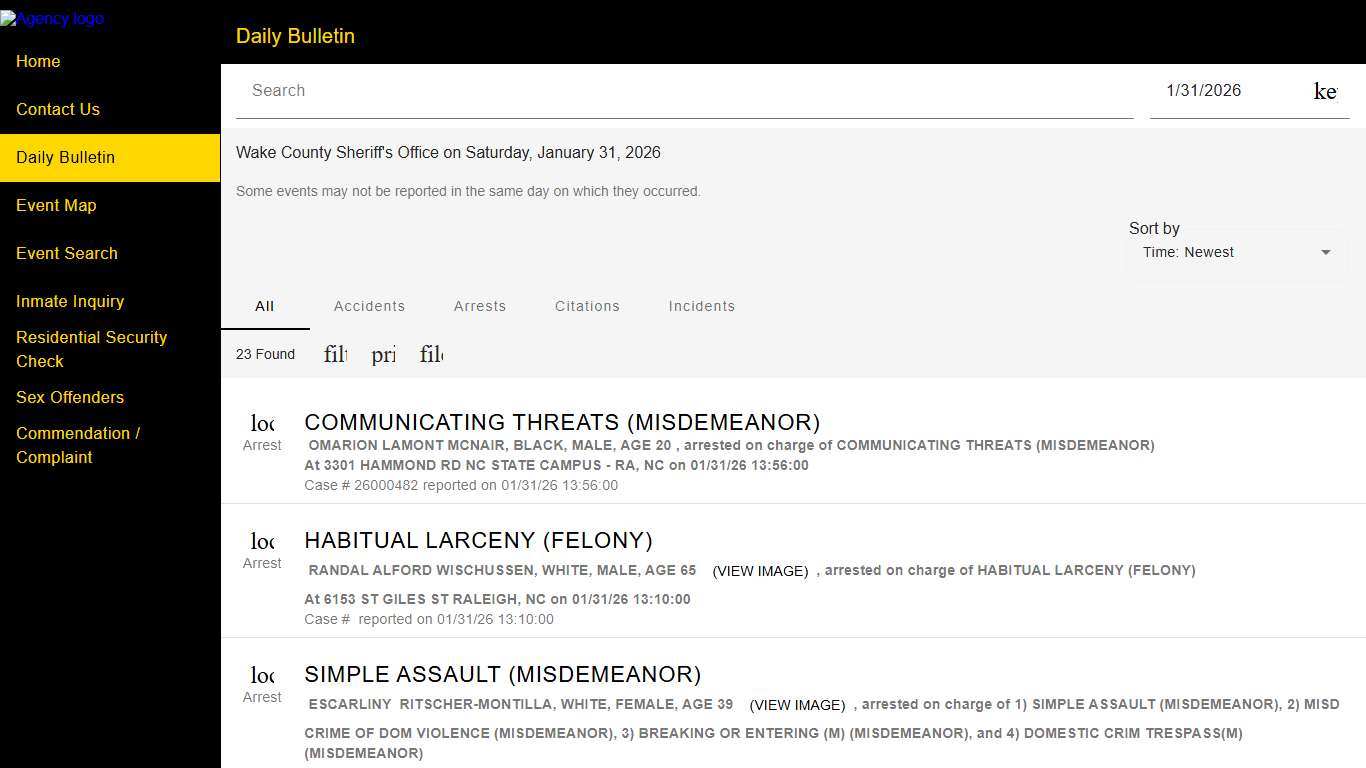This screenshot has width=1366, height=768.
Task: Open the Sex Offenders link
Action: click(x=70, y=397)
